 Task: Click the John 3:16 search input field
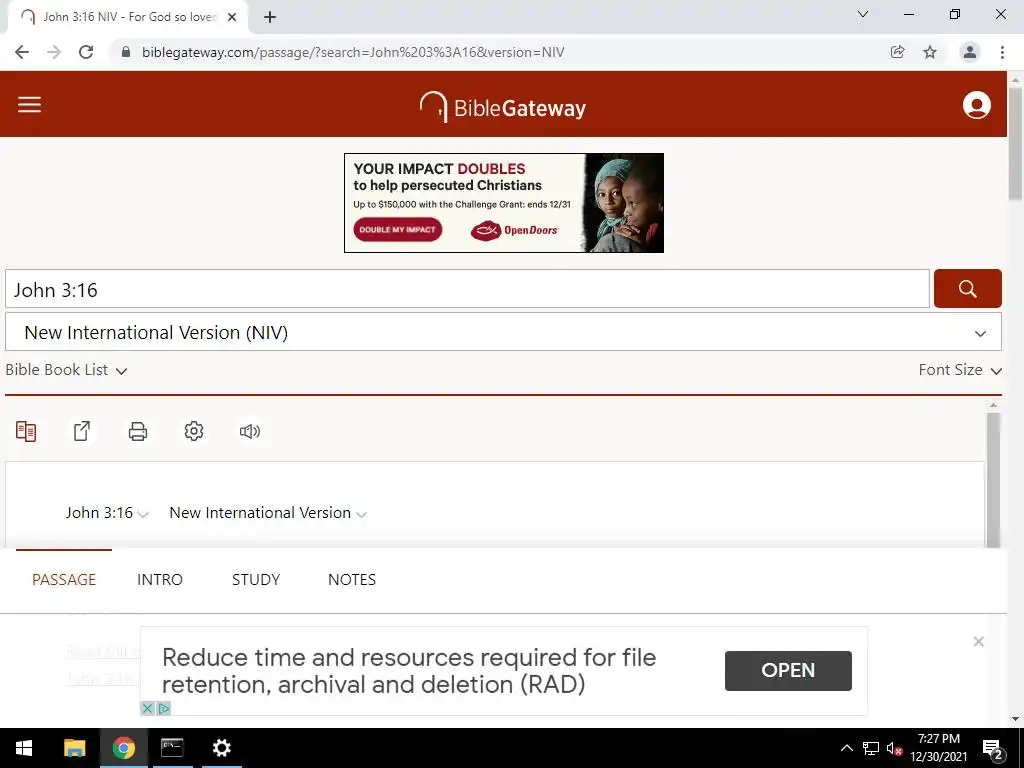point(467,289)
